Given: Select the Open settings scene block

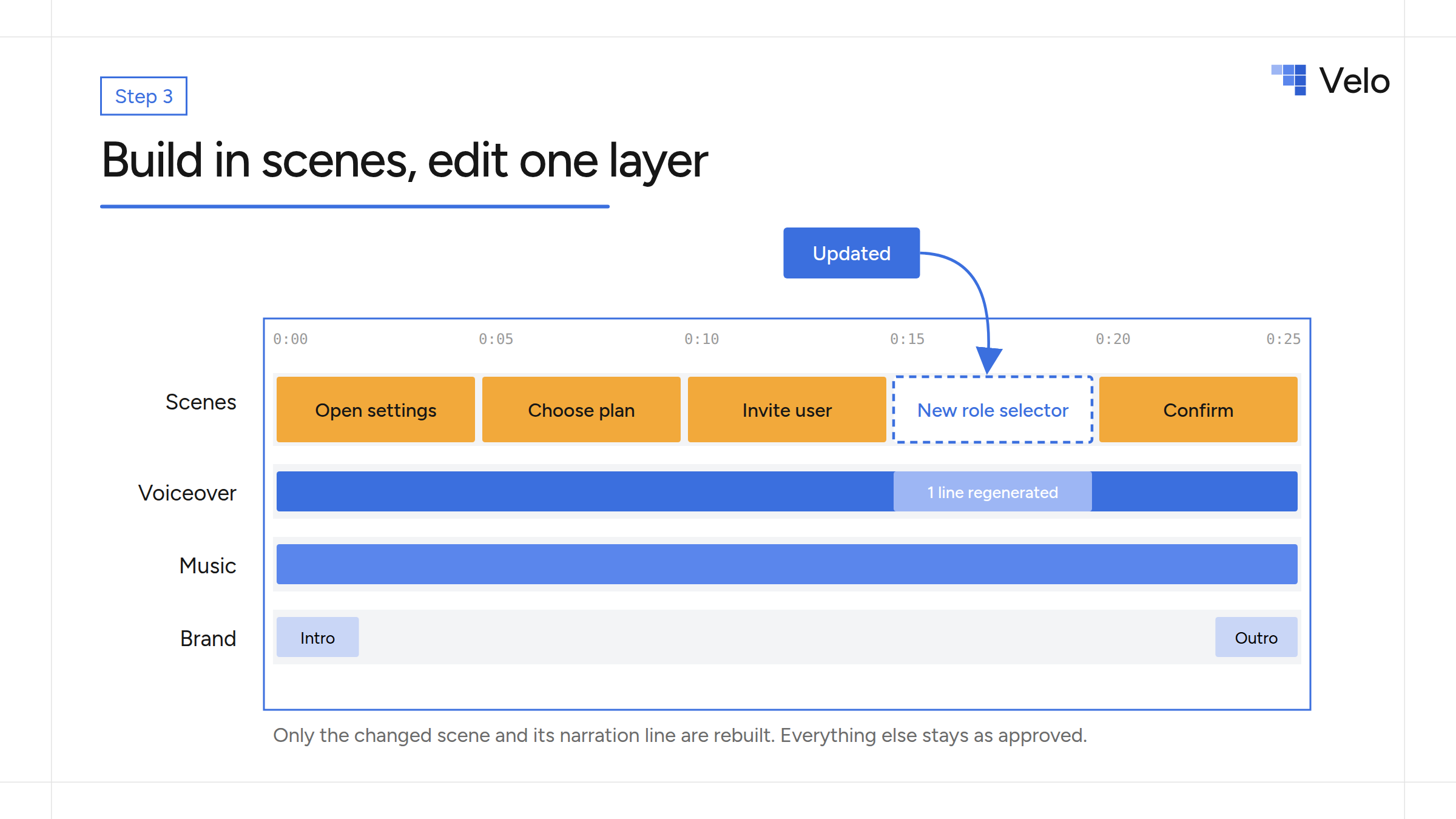Looking at the screenshot, I should (376, 409).
